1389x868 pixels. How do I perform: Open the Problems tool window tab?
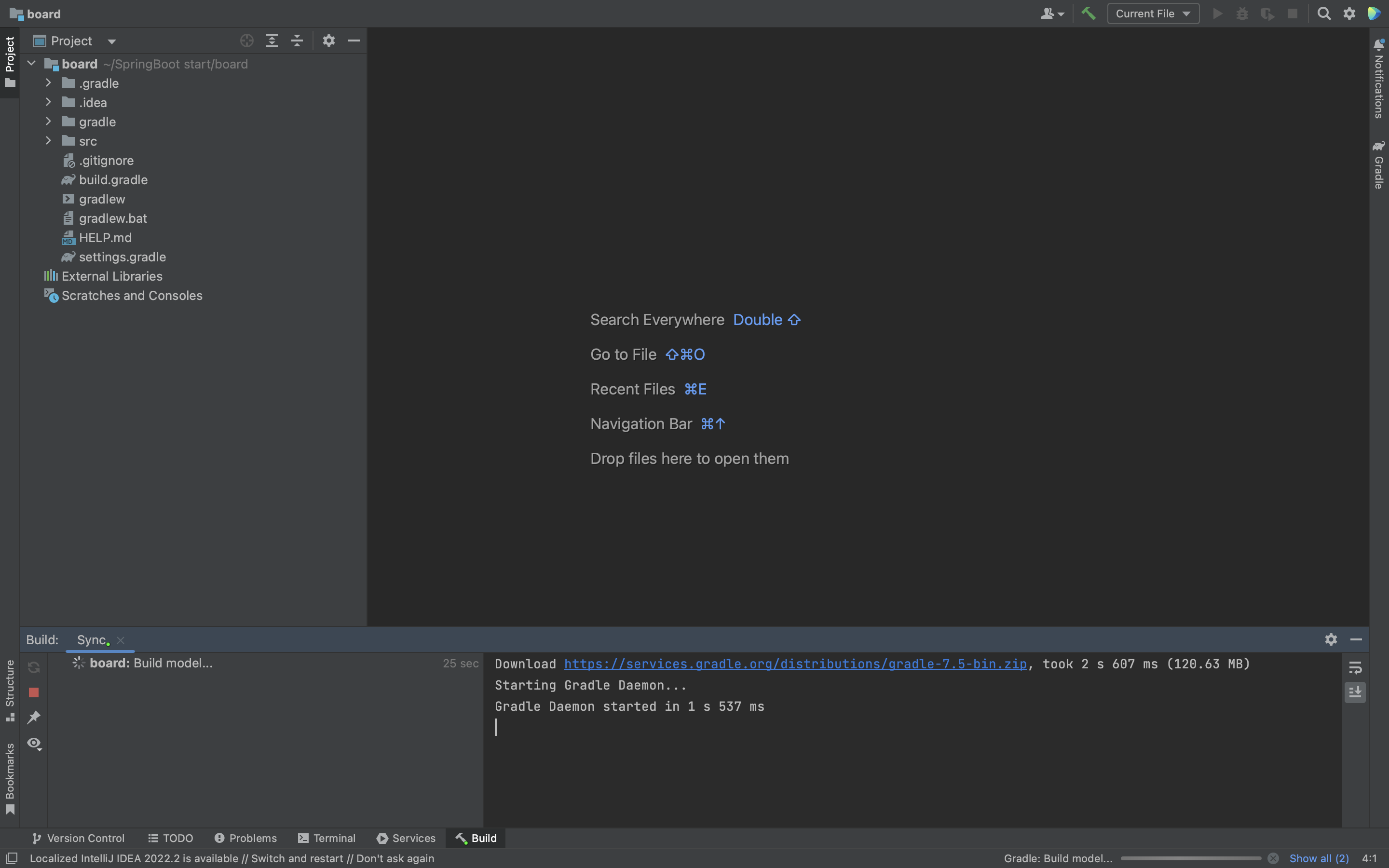pos(245,838)
